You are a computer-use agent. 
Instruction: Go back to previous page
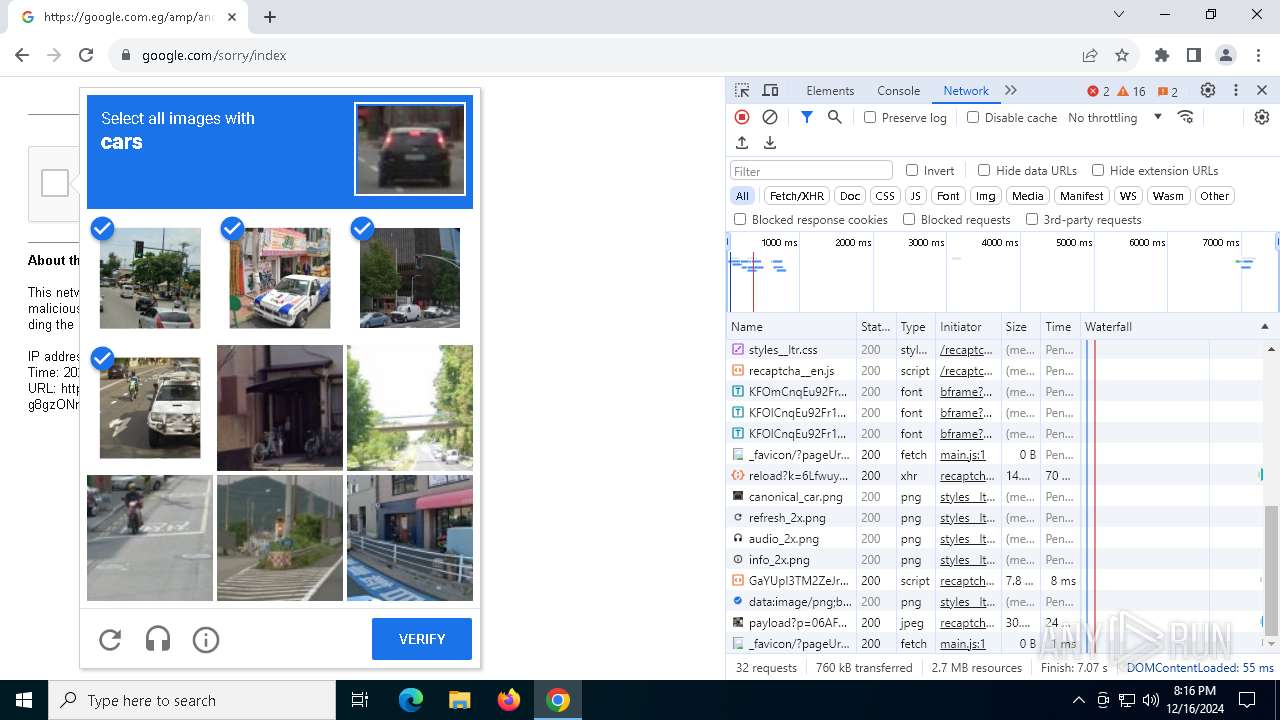[22, 55]
